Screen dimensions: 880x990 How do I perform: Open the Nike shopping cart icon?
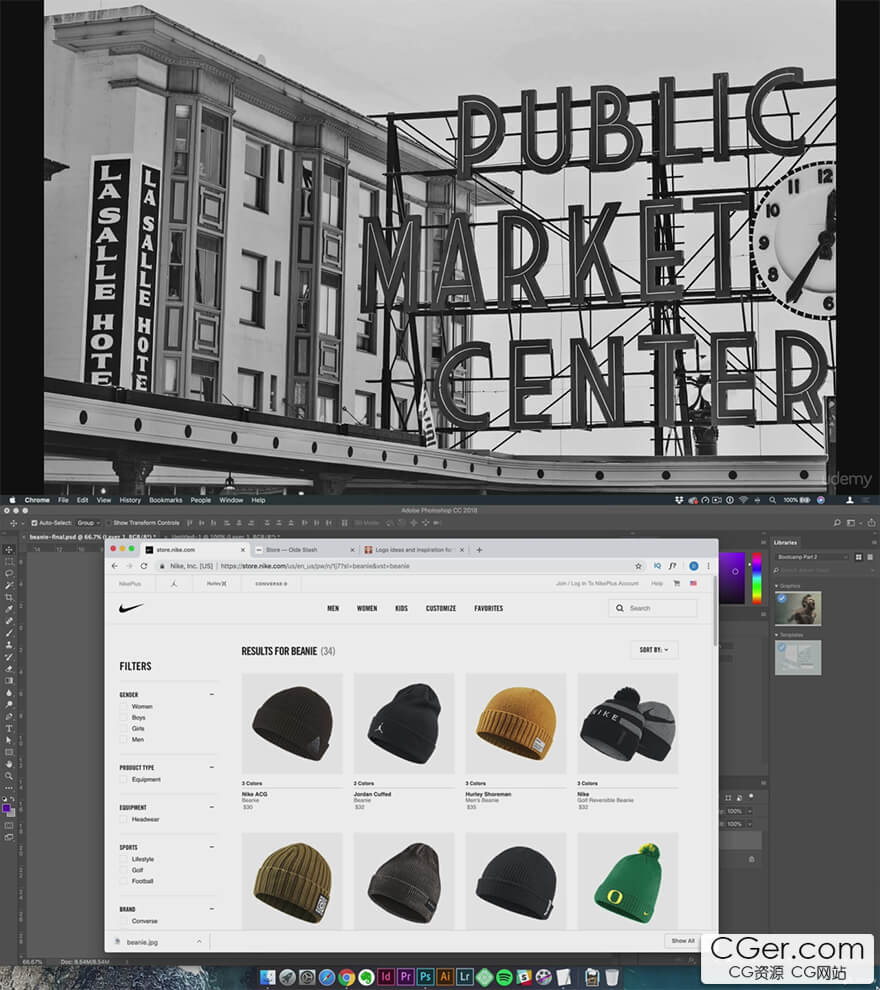point(677,583)
